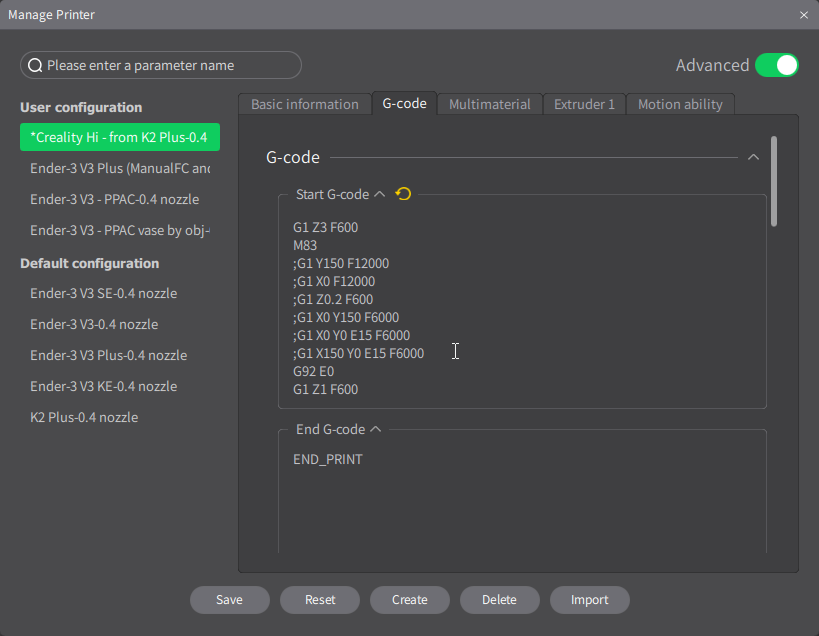Click the G-code panel vertical scrollbar

(x=774, y=181)
